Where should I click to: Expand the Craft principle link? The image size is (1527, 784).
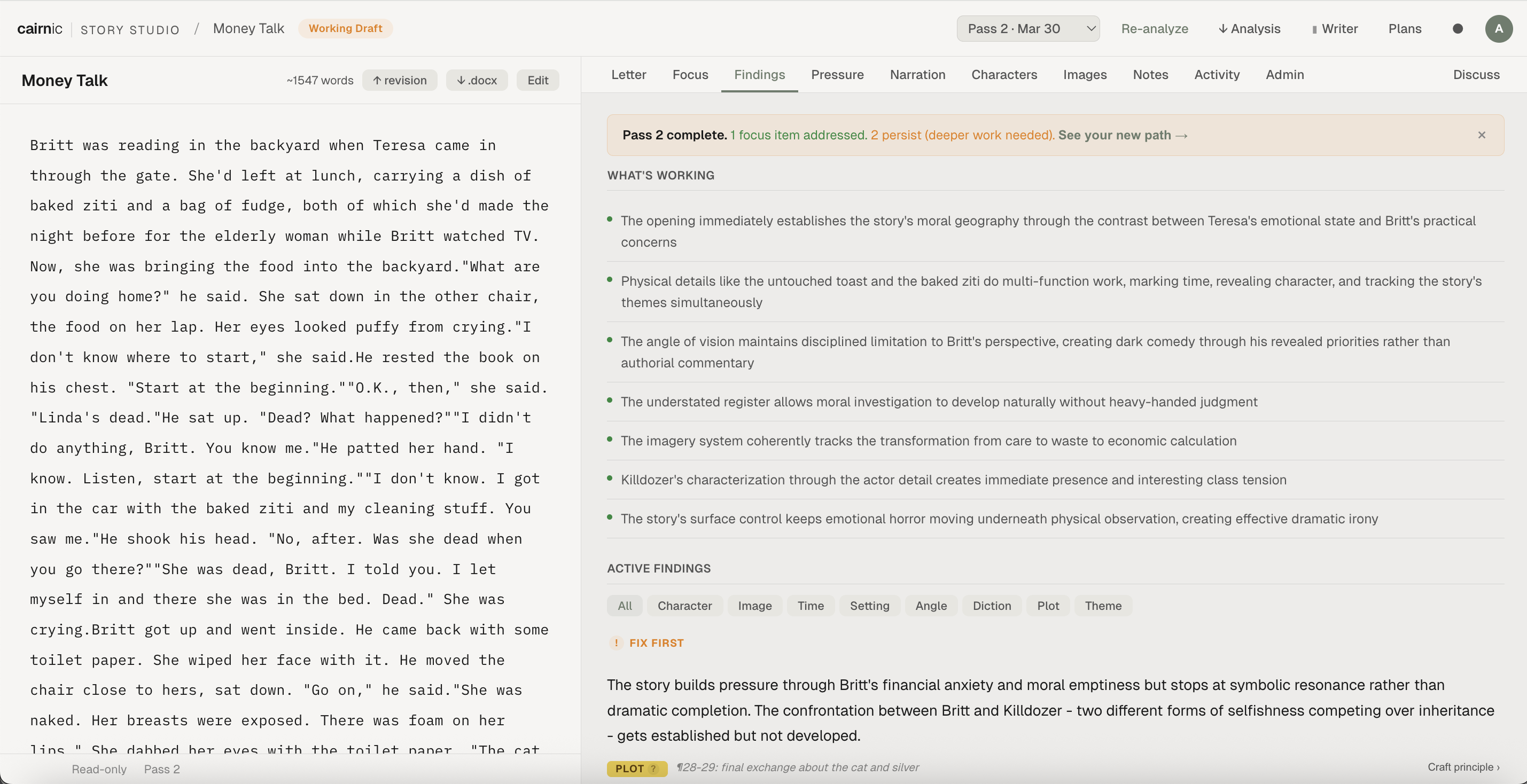point(1463,767)
